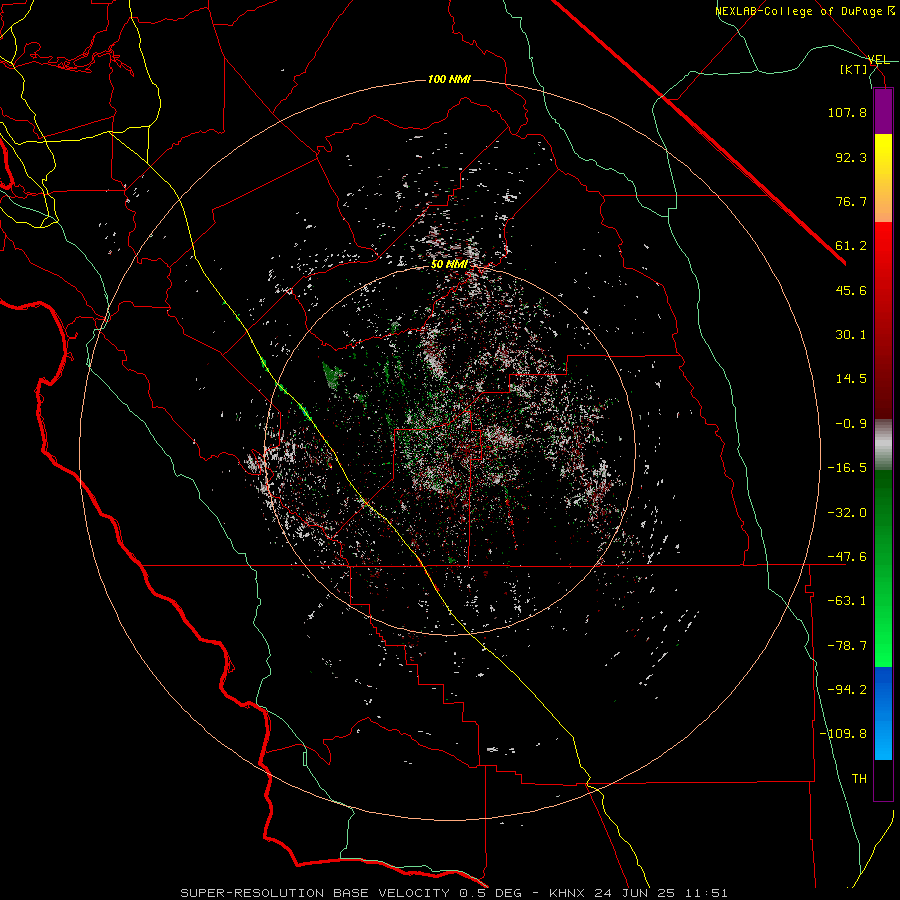Click the -63.1 velocity legend value
This screenshot has height=900, width=900.
[847, 601]
